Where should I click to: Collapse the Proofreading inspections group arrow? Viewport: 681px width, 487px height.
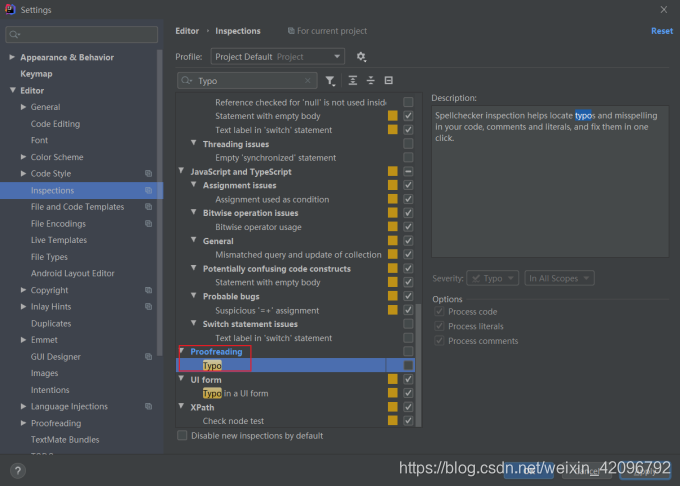(x=182, y=351)
